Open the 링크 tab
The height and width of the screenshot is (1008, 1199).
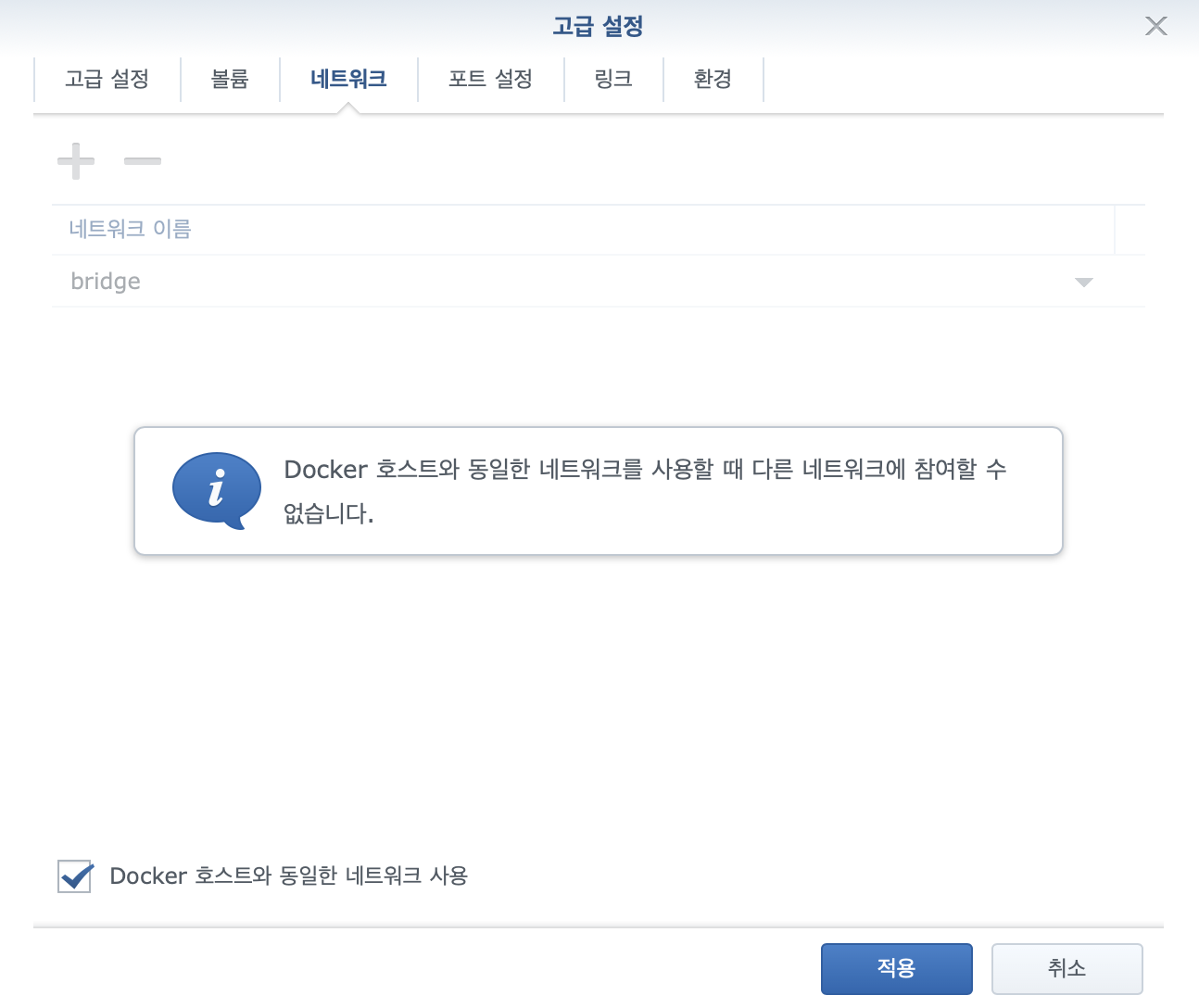(x=613, y=80)
